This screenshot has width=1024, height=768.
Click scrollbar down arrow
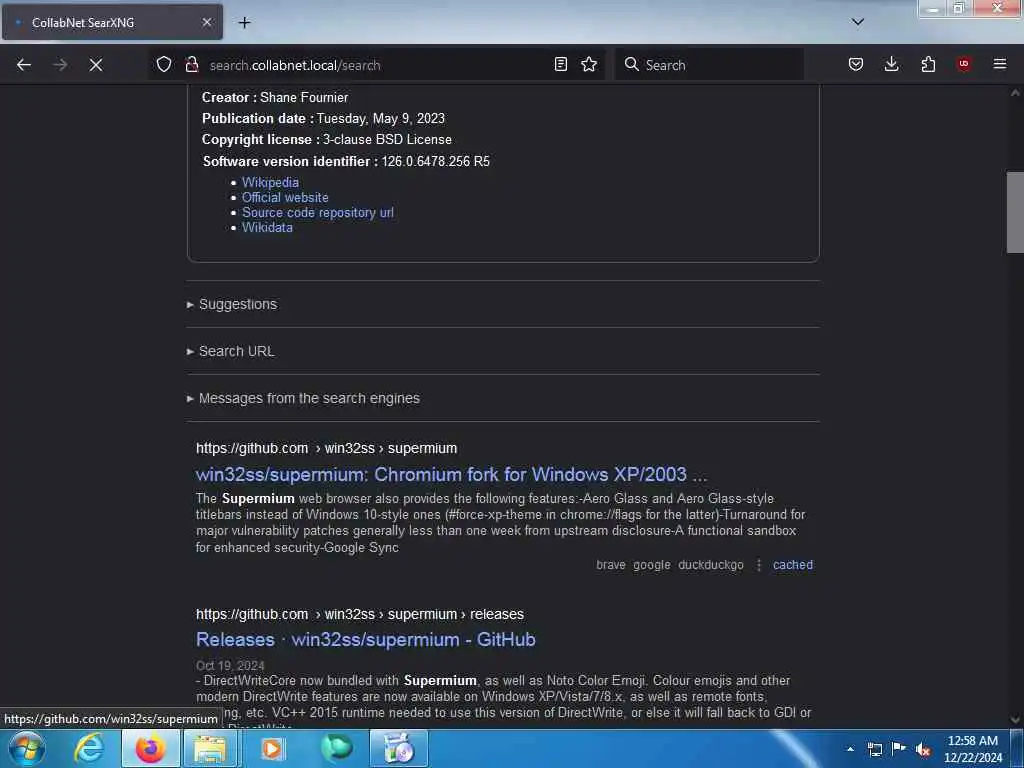(1015, 720)
